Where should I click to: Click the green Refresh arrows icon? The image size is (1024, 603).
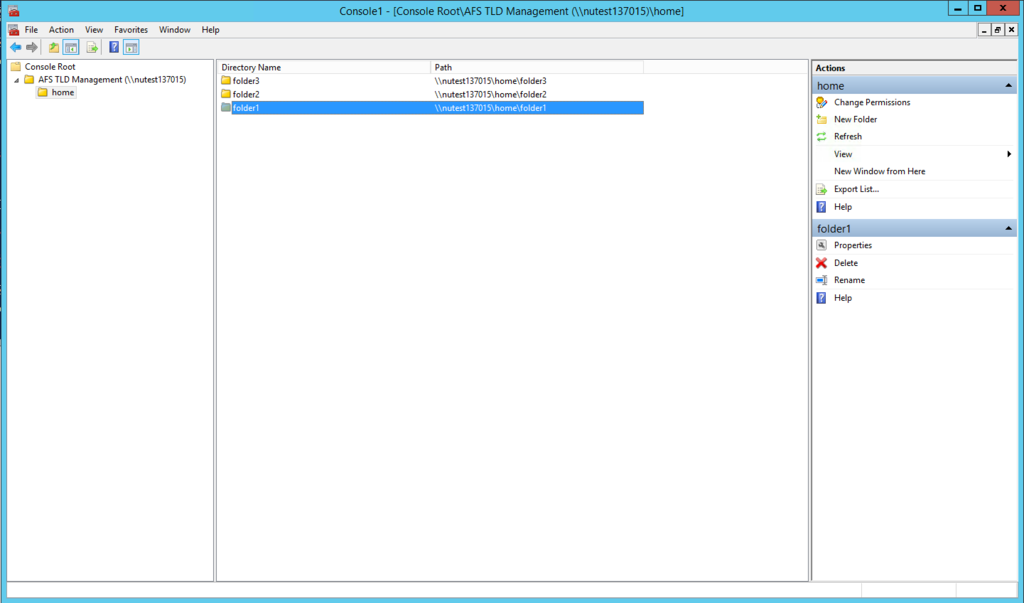(822, 136)
